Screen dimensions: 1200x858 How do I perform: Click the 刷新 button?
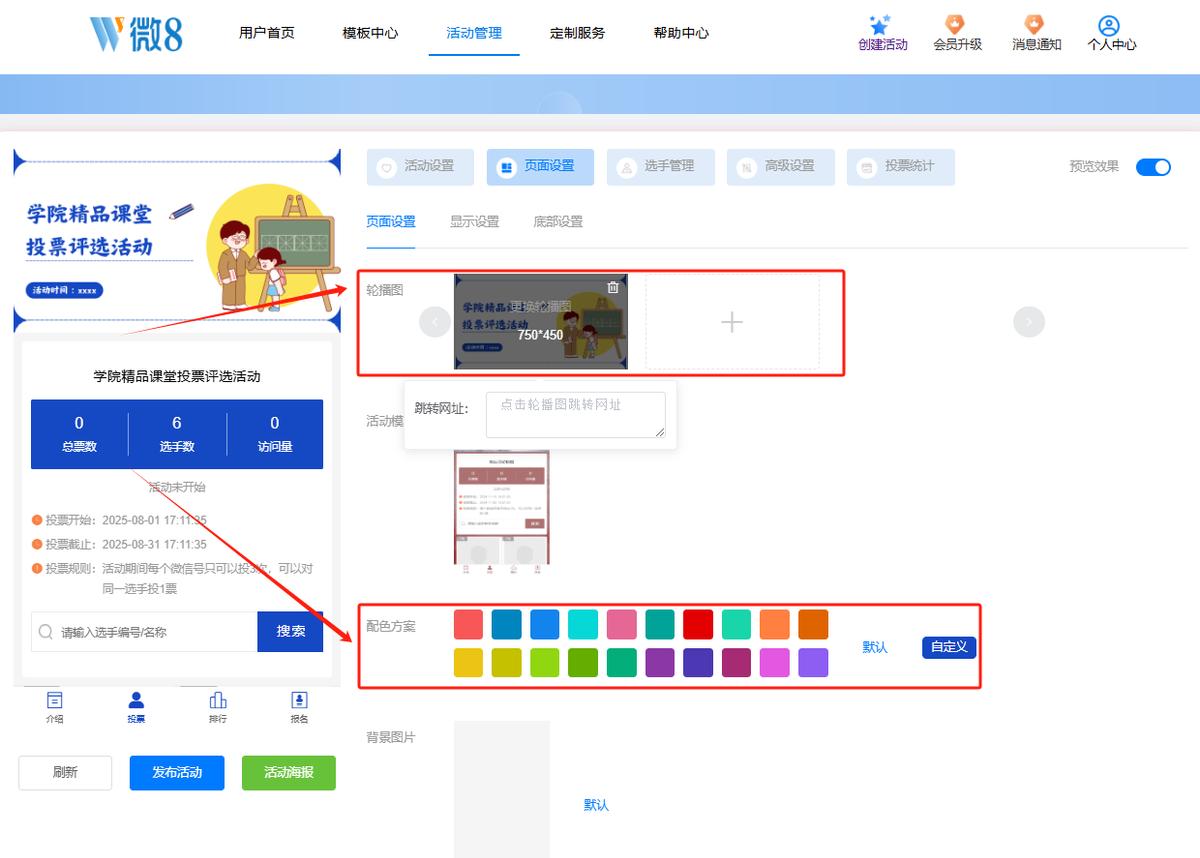click(65, 773)
